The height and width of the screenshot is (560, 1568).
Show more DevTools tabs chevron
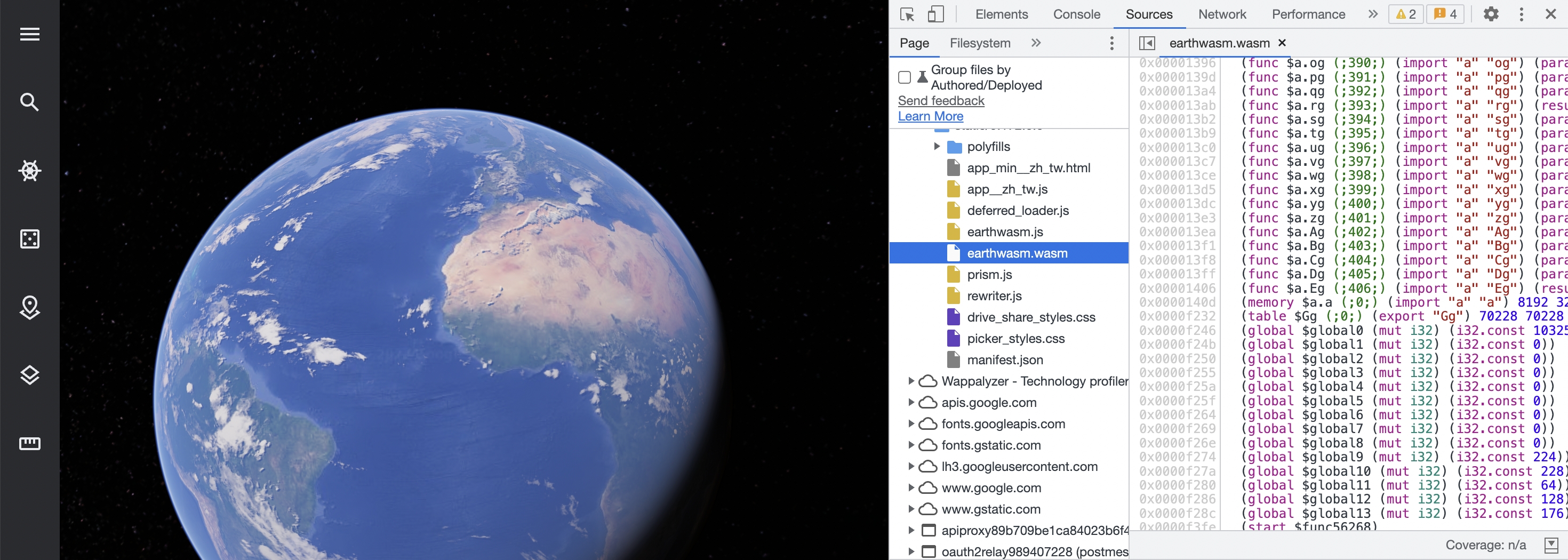(1373, 14)
